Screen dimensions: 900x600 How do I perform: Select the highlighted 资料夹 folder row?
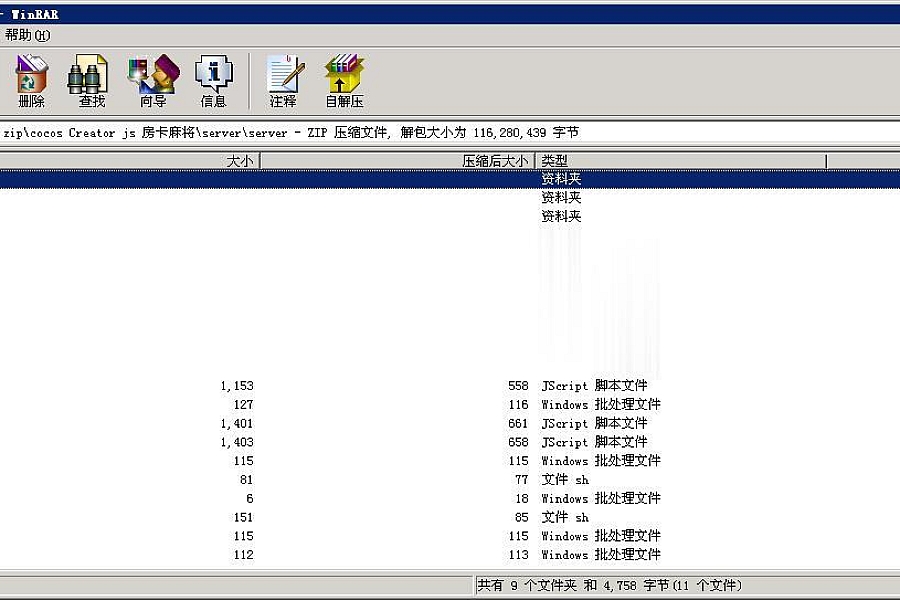coord(450,179)
